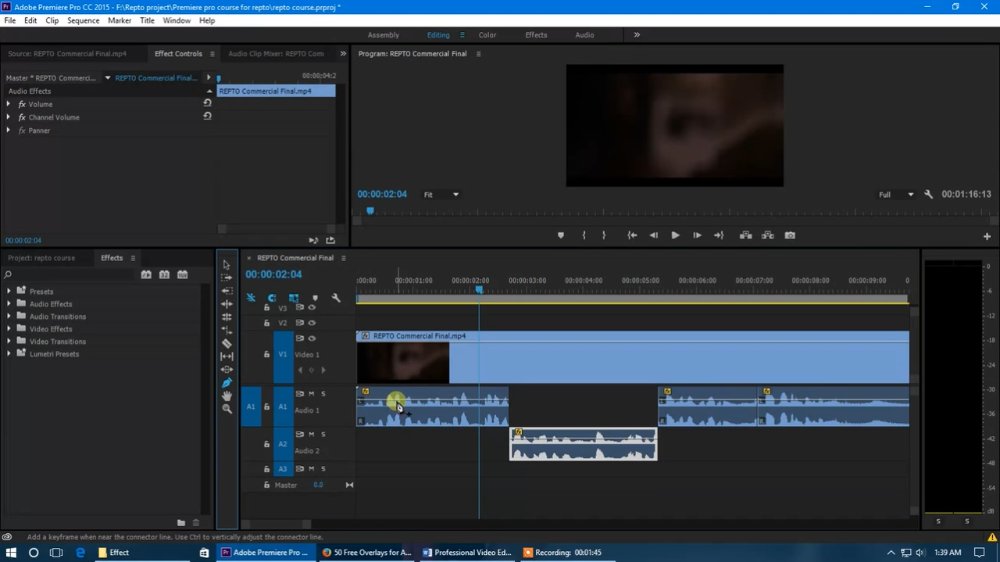1000x562 pixels.
Task: Toggle lock on V1 track
Action: 267,354
